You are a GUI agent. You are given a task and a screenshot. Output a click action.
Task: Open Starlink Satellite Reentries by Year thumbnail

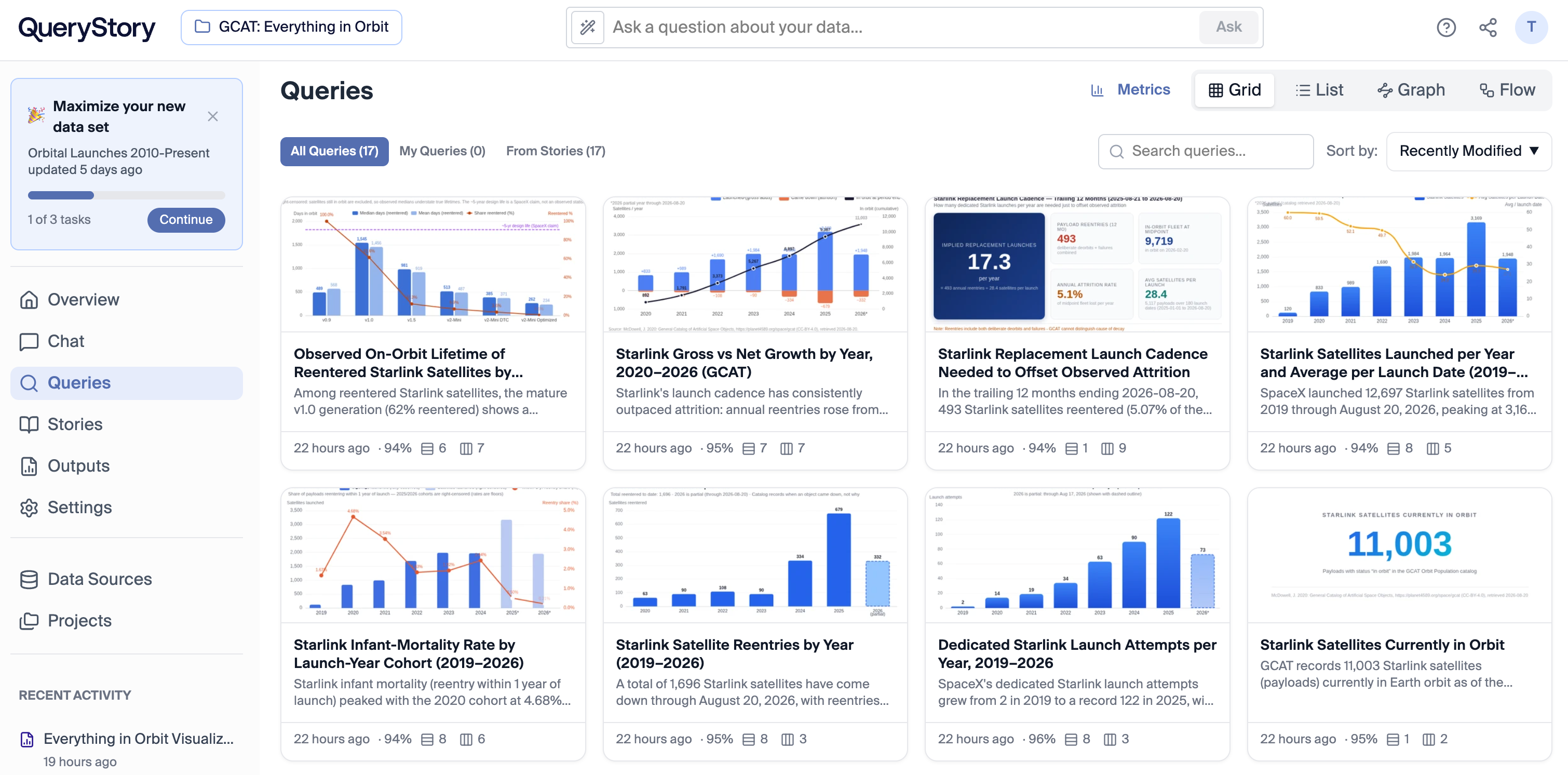[x=755, y=555]
